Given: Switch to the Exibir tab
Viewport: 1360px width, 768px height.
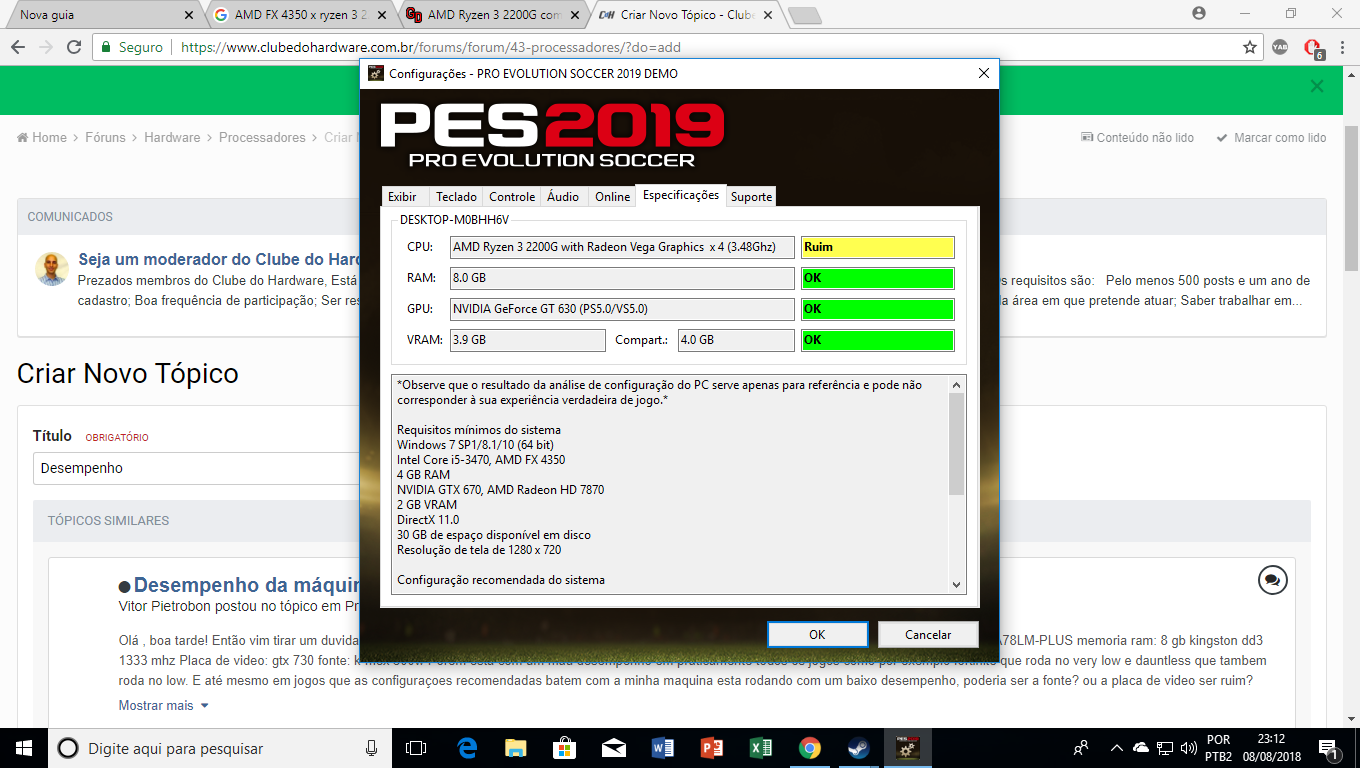Looking at the screenshot, I should tap(402, 197).
